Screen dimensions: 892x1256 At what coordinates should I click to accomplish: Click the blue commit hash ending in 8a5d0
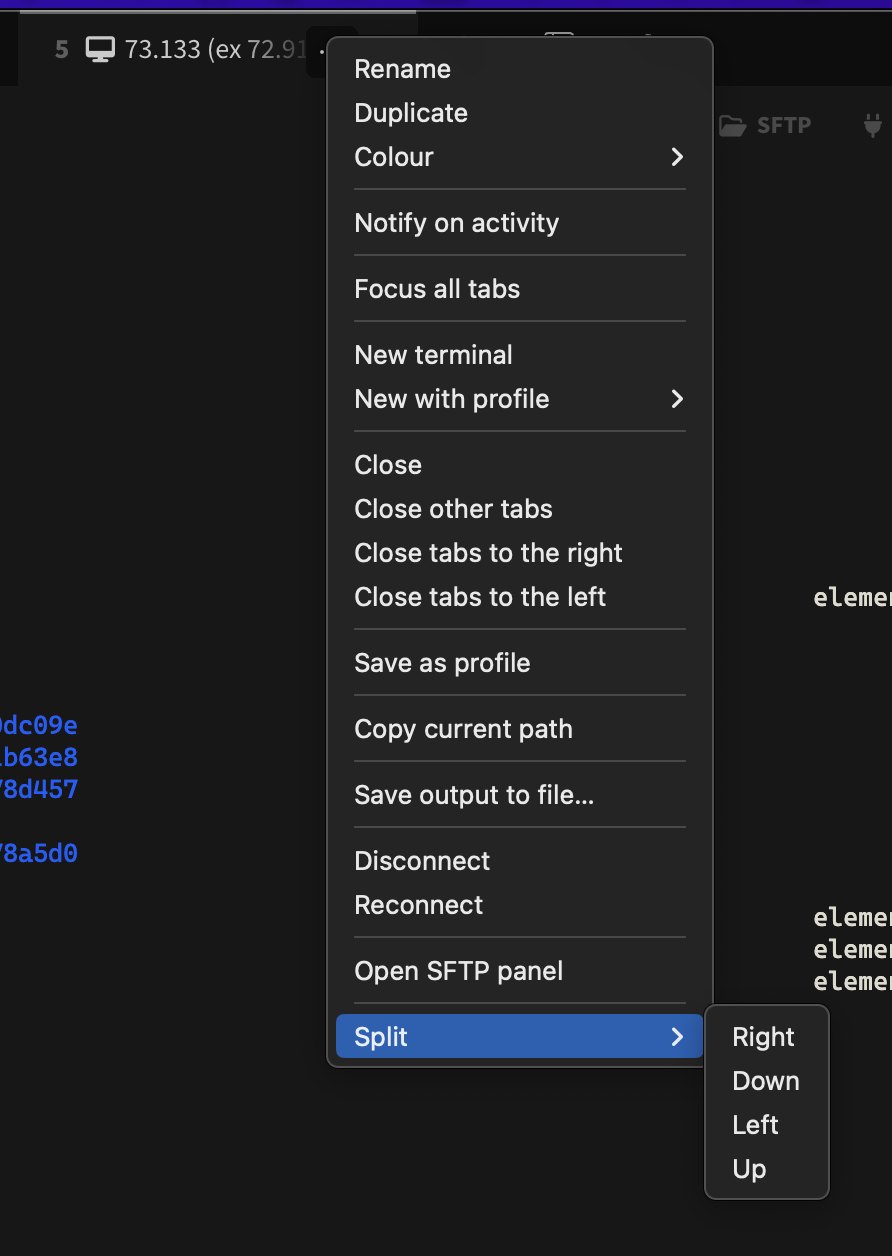39,853
